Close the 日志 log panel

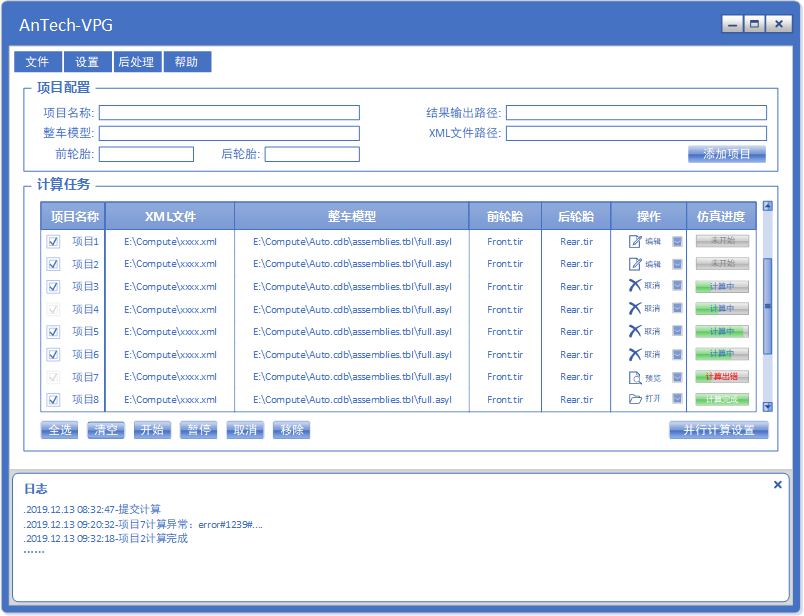point(777,485)
